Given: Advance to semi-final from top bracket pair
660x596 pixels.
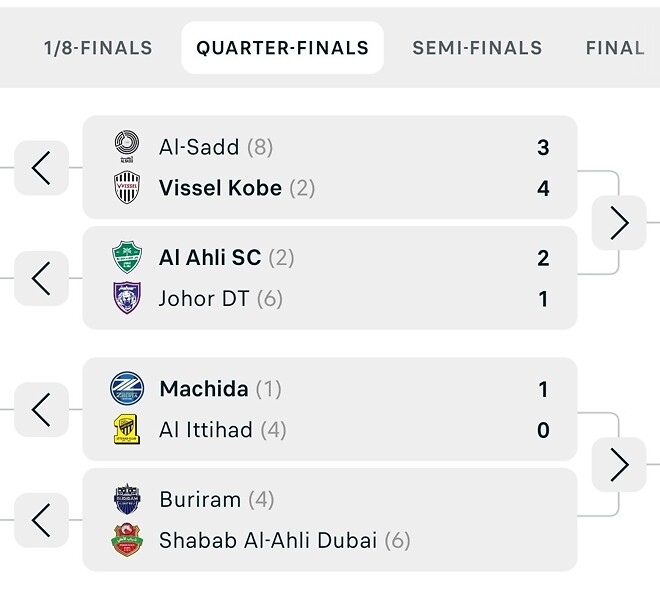Looking at the screenshot, I should 619,223.
